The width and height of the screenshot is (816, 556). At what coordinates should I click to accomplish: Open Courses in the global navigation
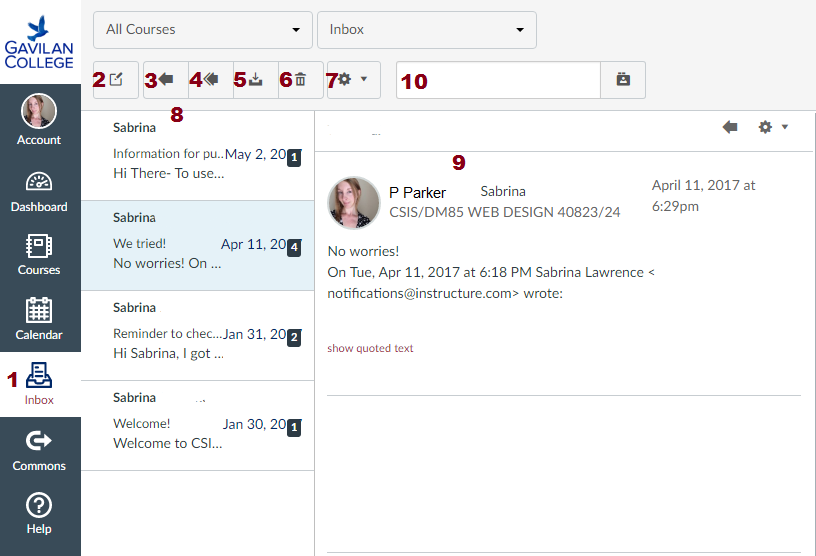click(x=39, y=255)
